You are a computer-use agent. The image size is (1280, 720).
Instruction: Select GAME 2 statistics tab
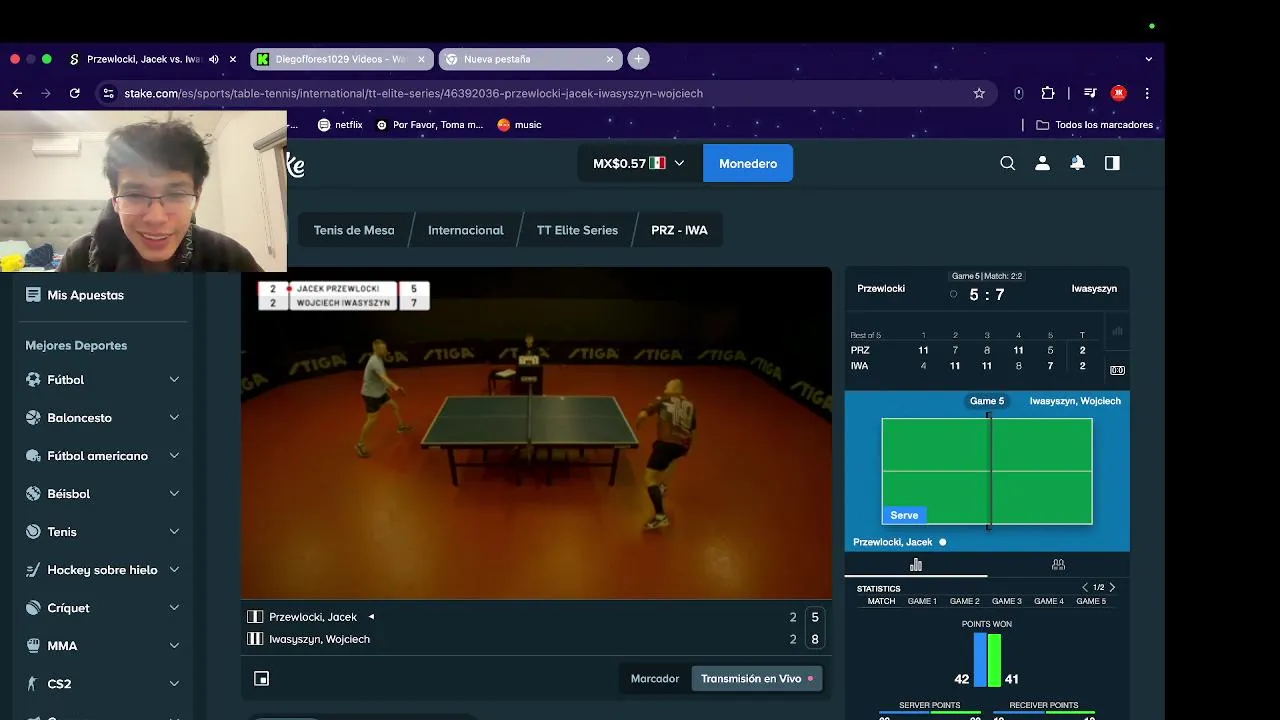pos(964,601)
